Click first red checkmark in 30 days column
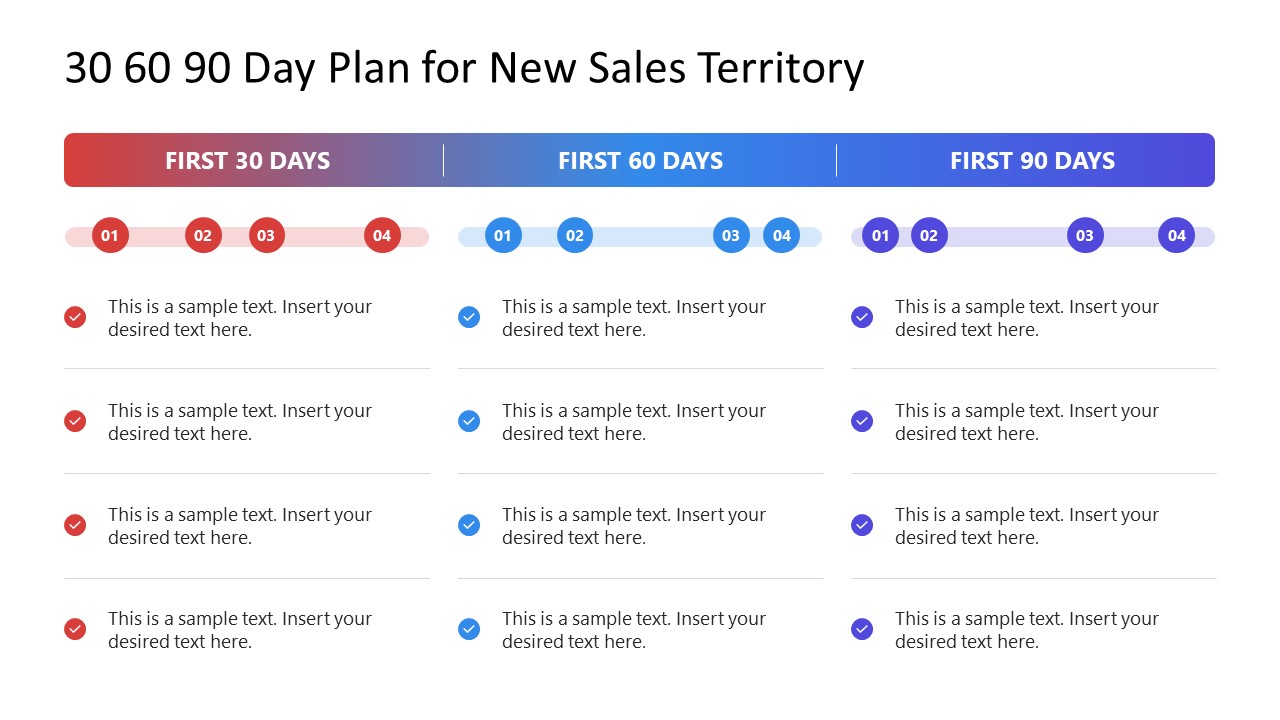 coord(75,317)
